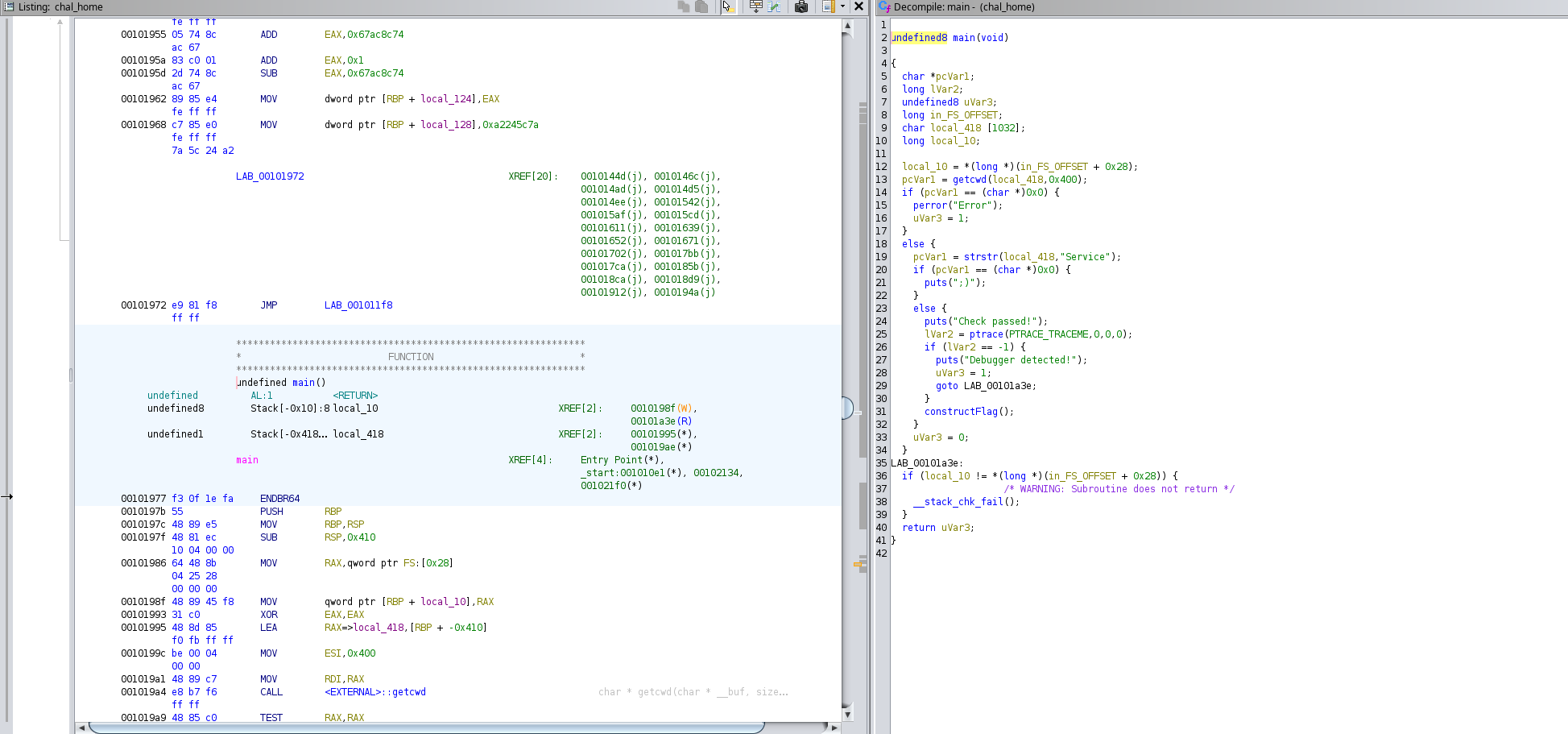Viewport: 1568px width, 734px height.
Task: Click the "Debugger detected!" string in decompiler
Action: pyautogui.click(x=1020, y=360)
